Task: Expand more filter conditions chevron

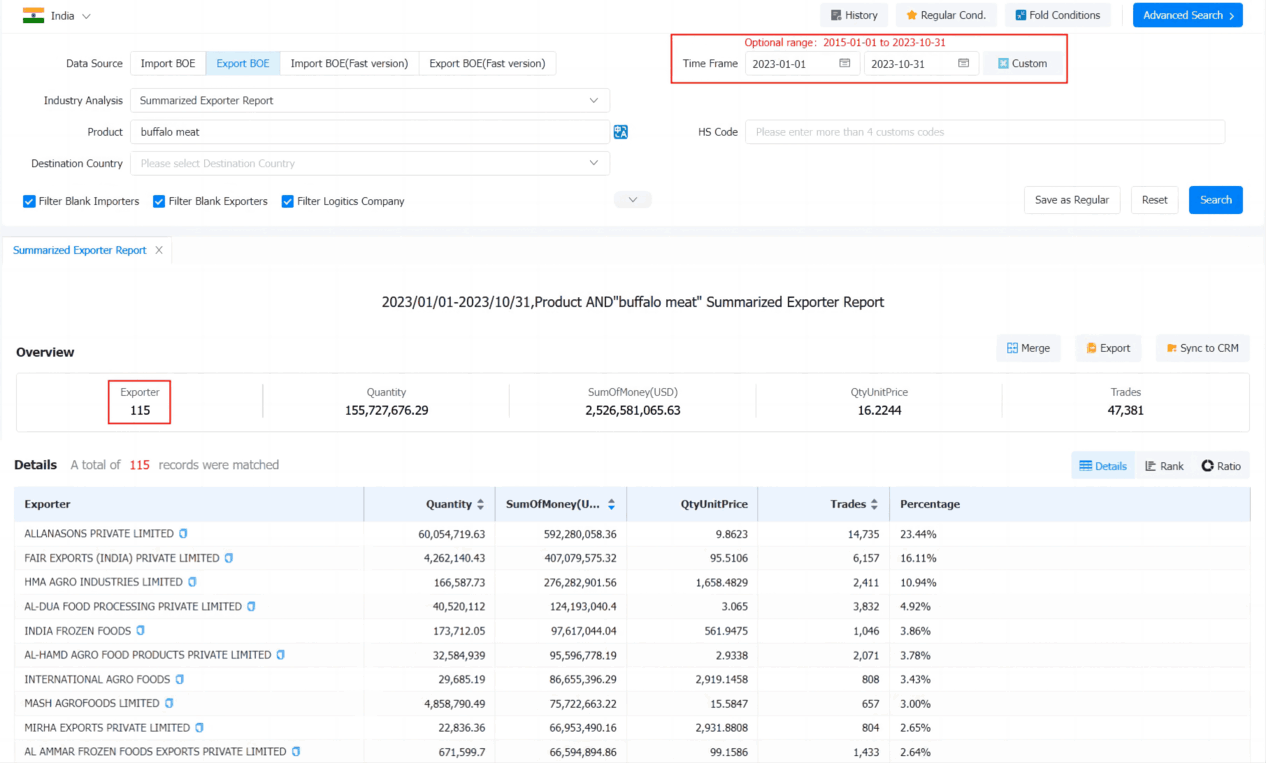Action: 633,200
